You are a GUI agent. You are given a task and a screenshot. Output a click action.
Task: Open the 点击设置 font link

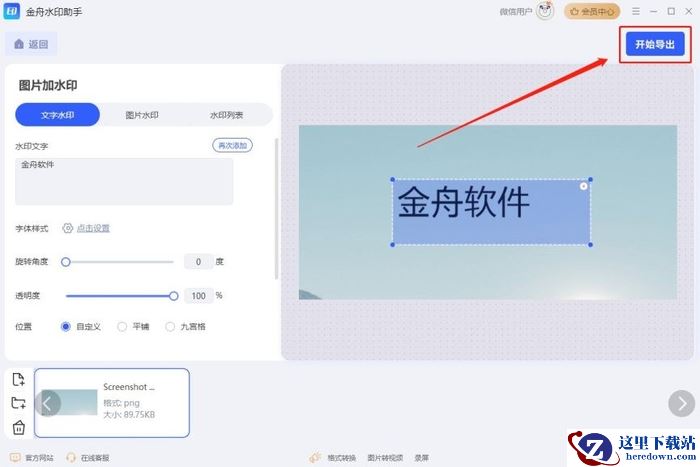[x=93, y=228]
